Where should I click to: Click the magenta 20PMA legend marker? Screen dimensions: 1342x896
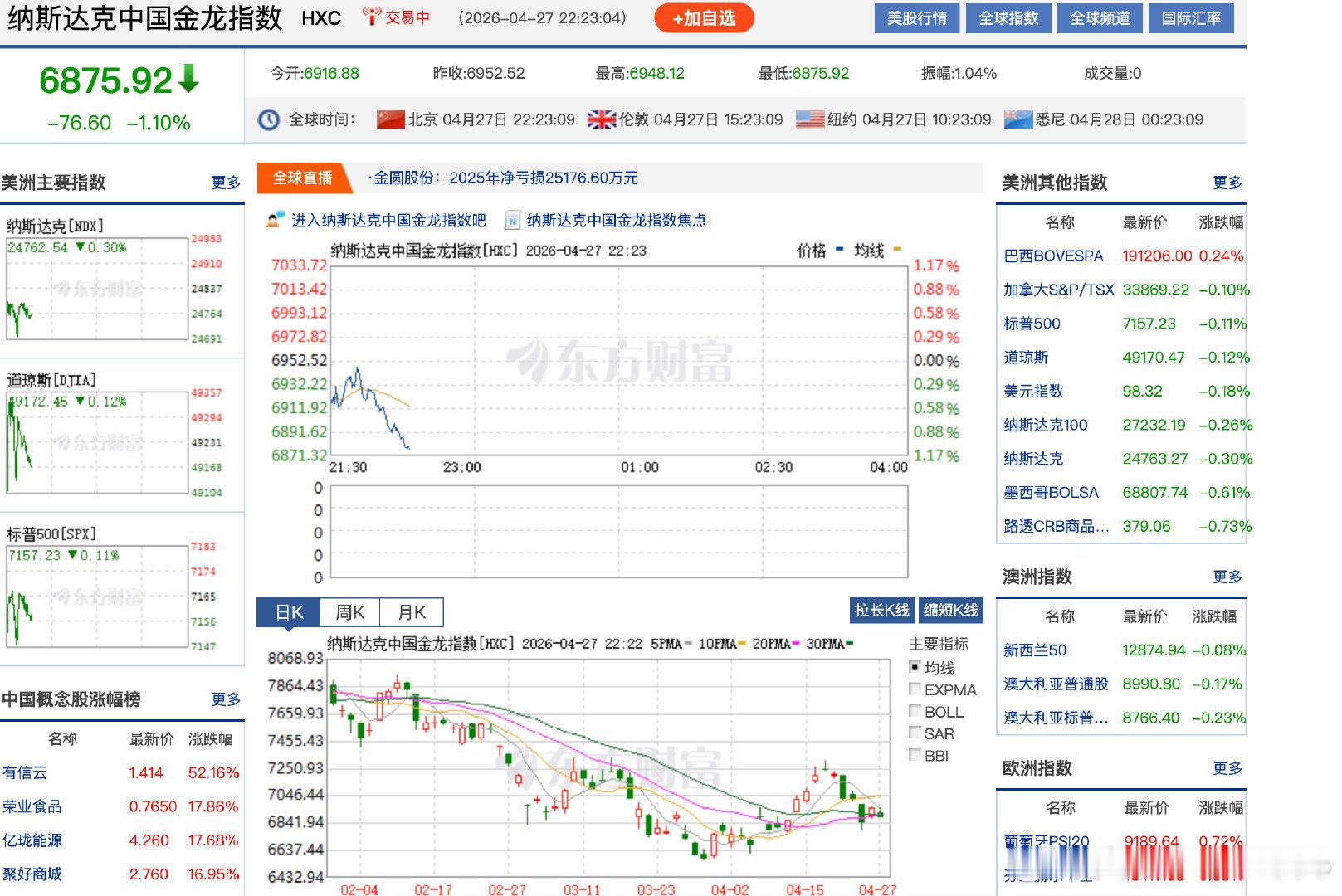pos(795,644)
